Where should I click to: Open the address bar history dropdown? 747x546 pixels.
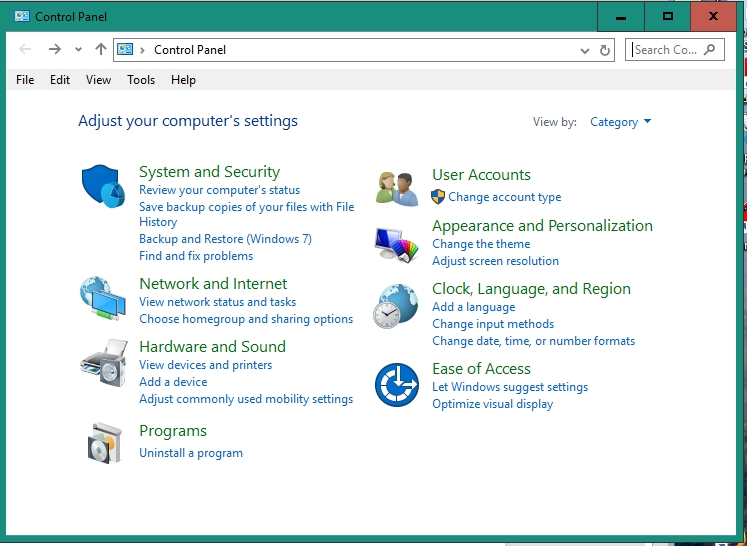tap(585, 51)
